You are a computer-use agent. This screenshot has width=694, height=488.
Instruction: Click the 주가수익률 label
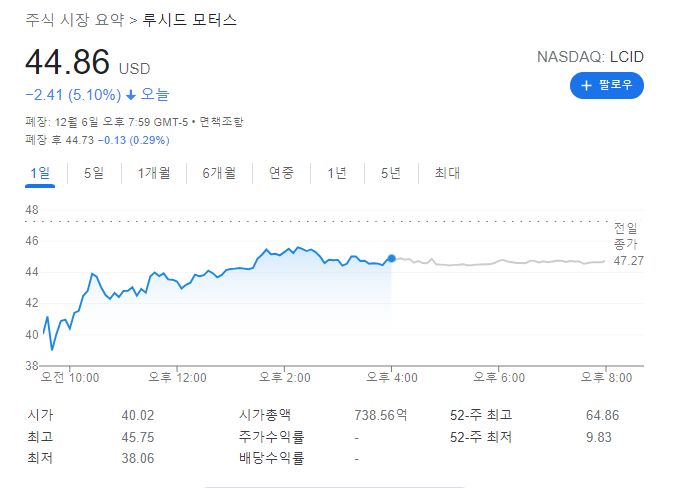click(271, 437)
